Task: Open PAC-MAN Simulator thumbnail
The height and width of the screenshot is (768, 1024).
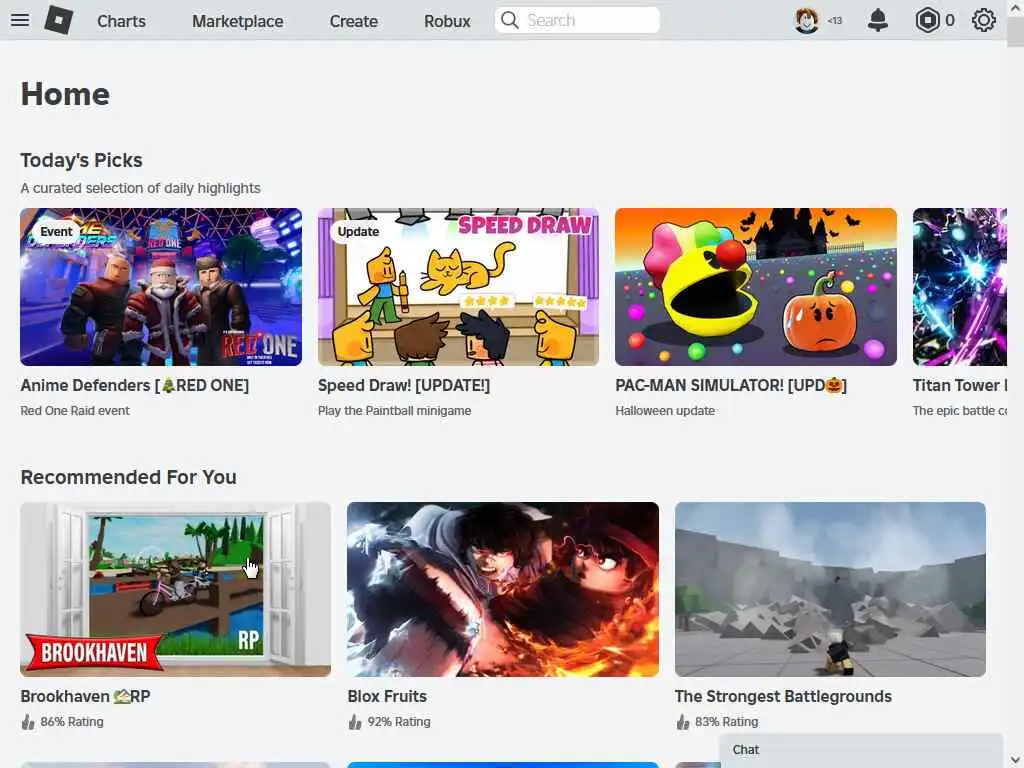Action: (756, 287)
